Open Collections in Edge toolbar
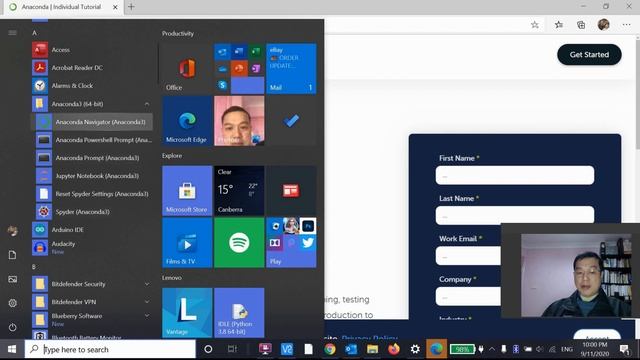640x360 pixels. tap(581, 25)
